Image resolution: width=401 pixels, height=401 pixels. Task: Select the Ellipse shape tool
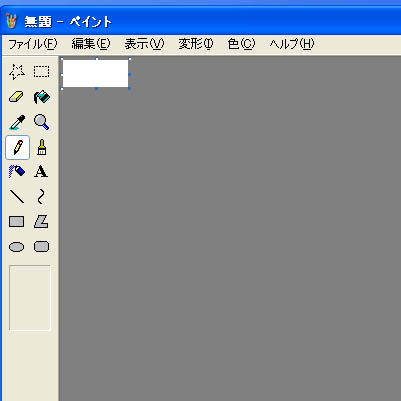pos(17,247)
